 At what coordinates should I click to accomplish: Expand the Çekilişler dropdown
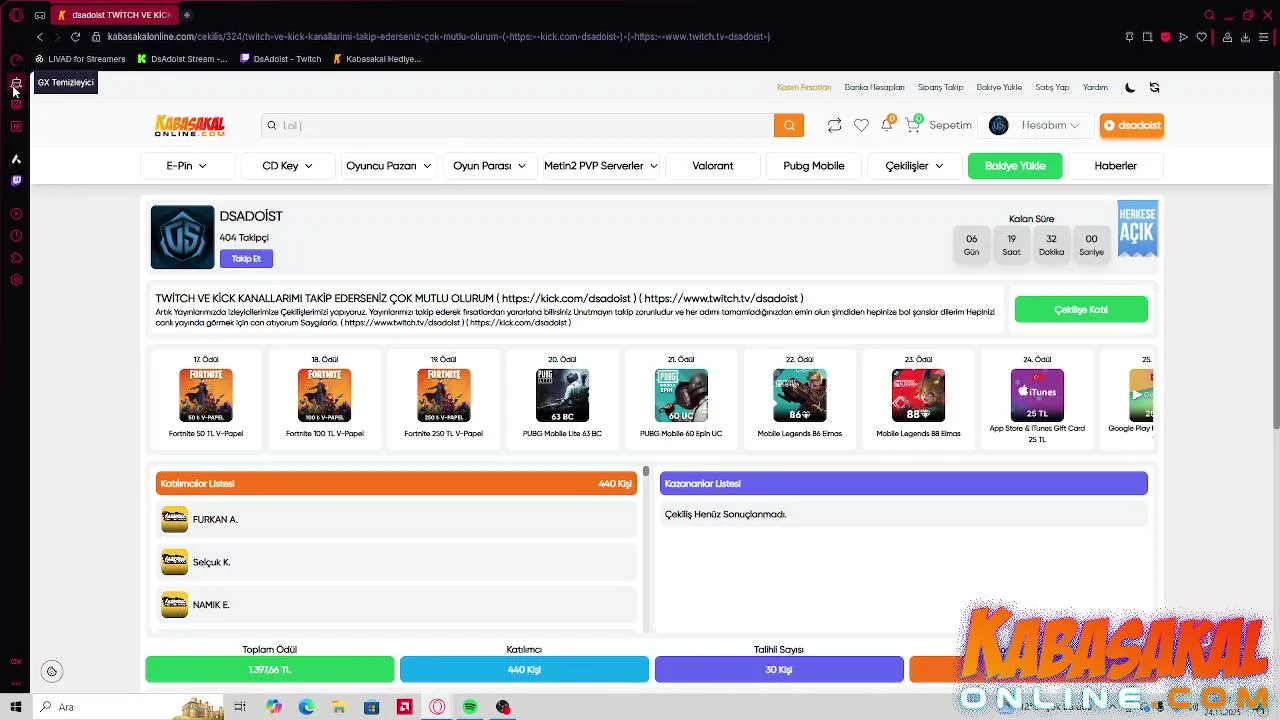[x=914, y=166]
